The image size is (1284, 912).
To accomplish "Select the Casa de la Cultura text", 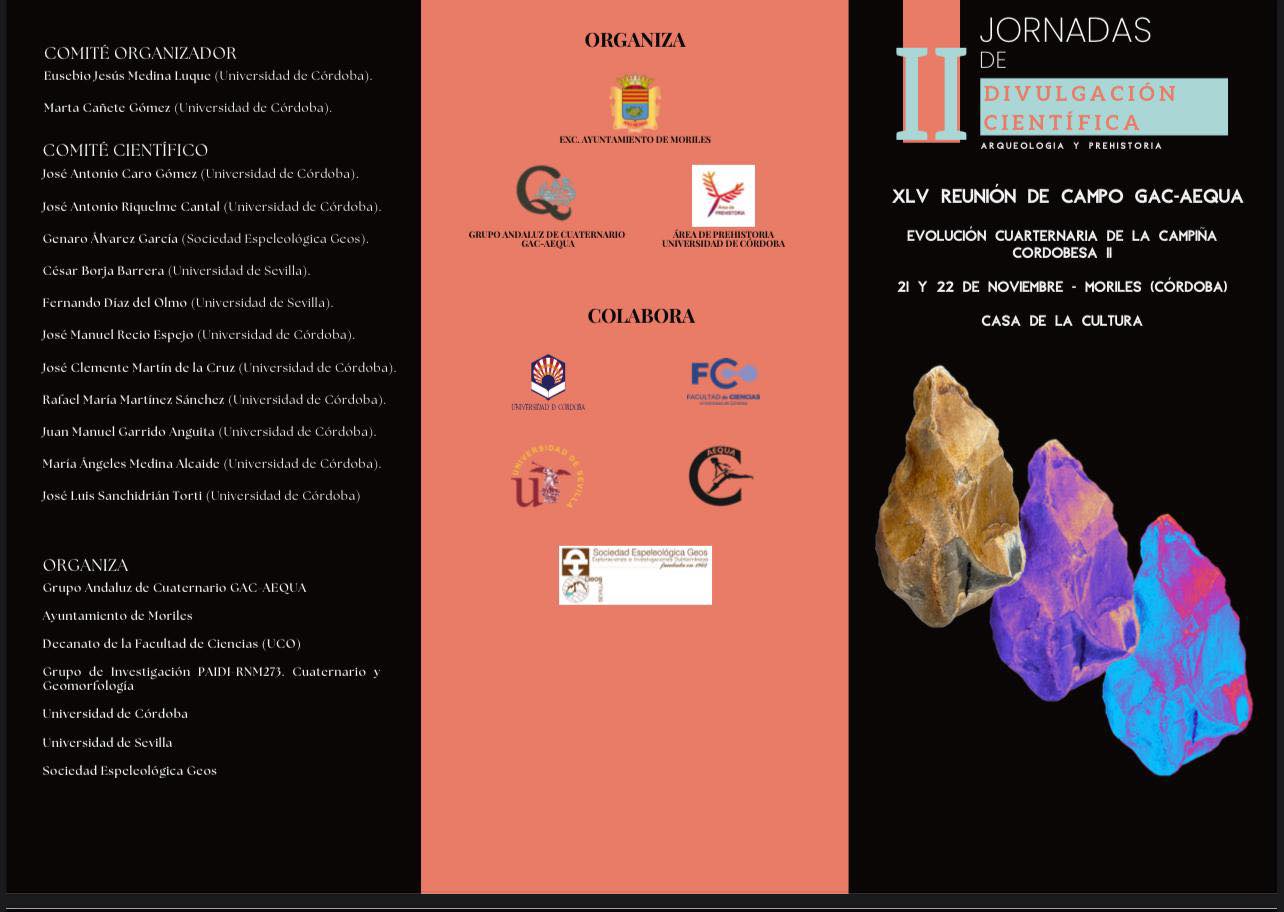I will click(1061, 321).
